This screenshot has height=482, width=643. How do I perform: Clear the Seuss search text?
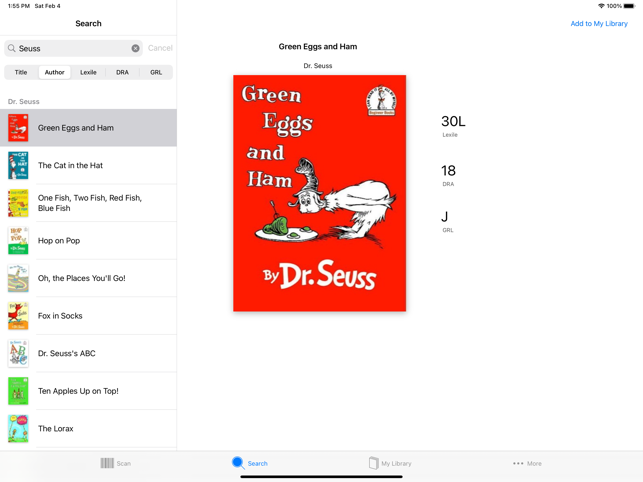tap(135, 48)
